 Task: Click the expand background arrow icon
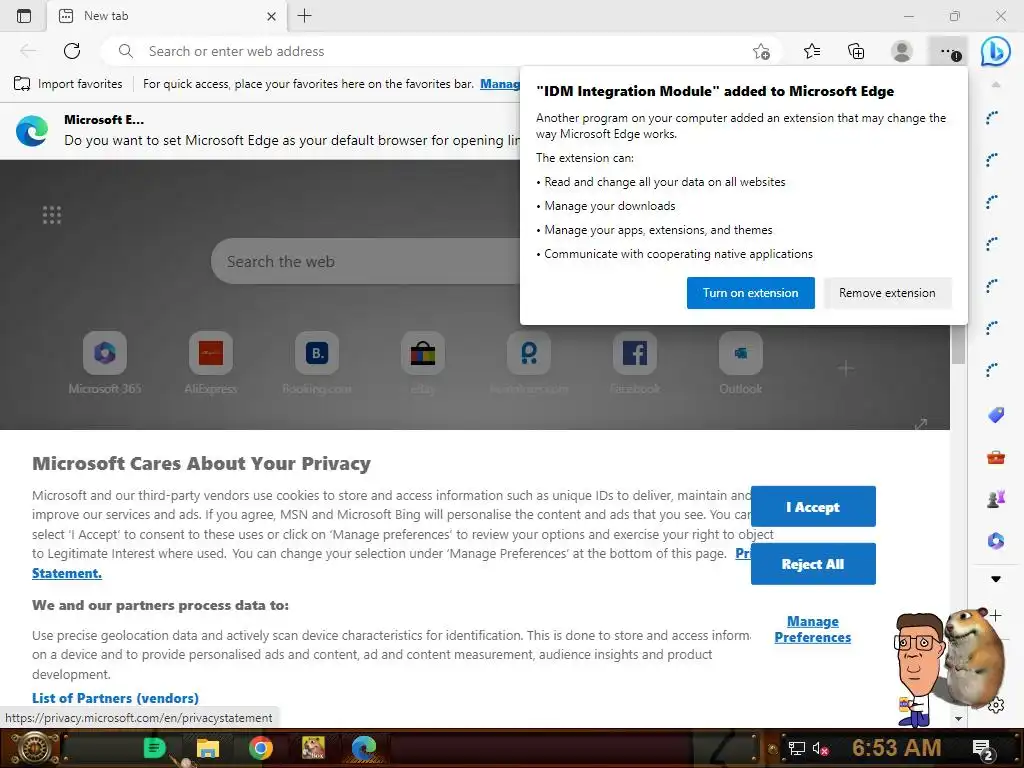(x=921, y=424)
